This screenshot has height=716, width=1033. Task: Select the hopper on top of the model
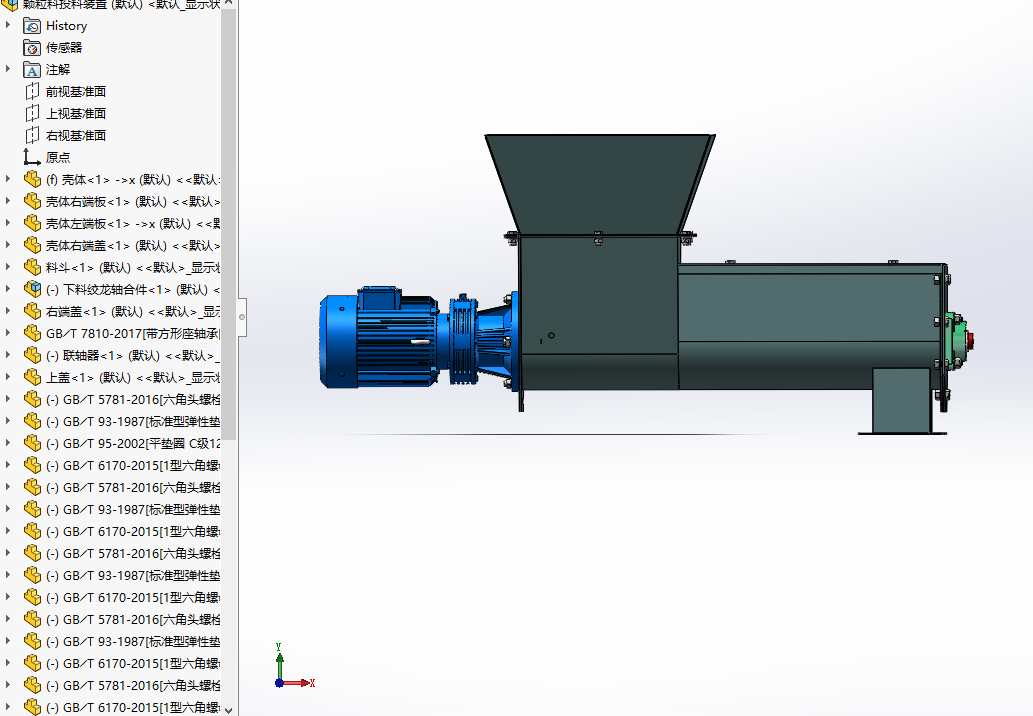[x=600, y=183]
